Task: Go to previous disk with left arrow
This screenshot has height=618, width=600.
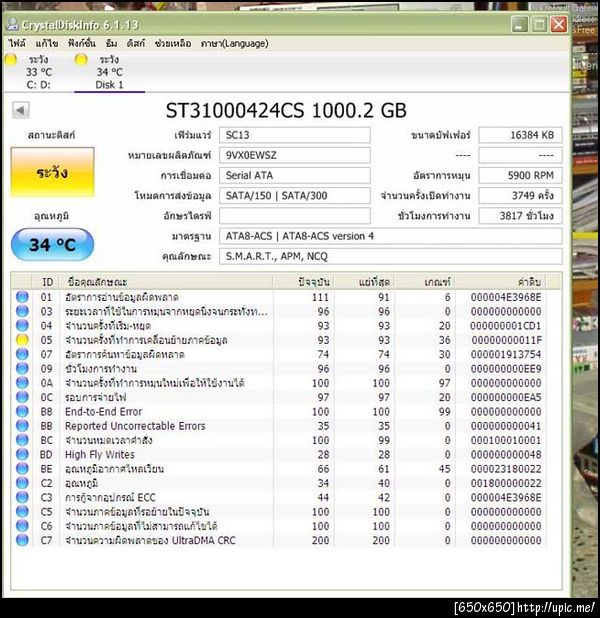Action: coord(21,110)
